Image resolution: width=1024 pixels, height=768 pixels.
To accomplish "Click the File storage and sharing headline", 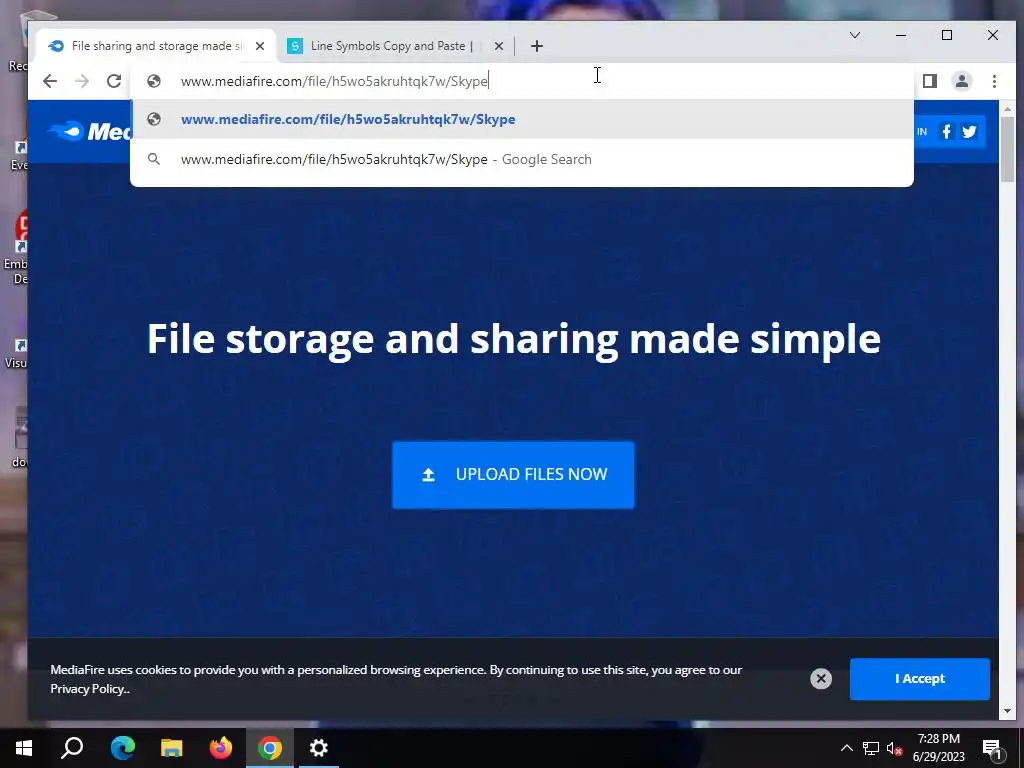I will pyautogui.click(x=513, y=339).
